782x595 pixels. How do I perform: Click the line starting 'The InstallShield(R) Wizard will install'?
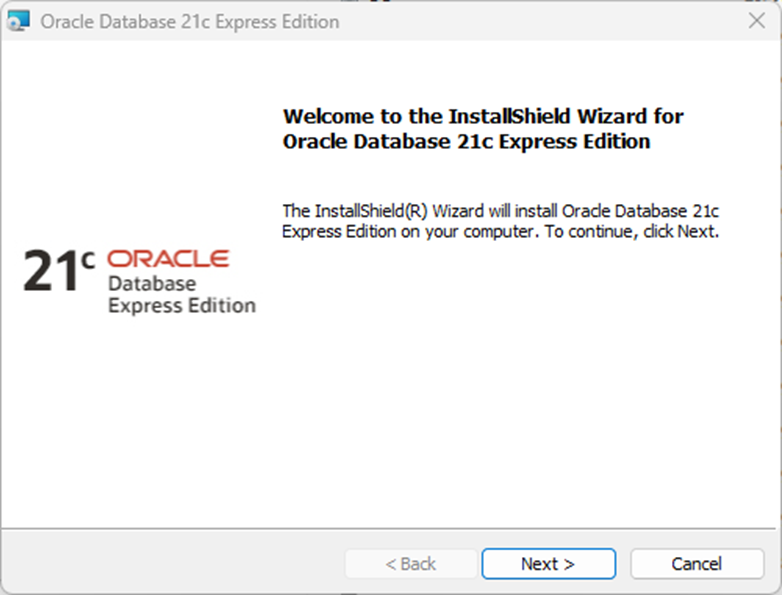click(500, 211)
